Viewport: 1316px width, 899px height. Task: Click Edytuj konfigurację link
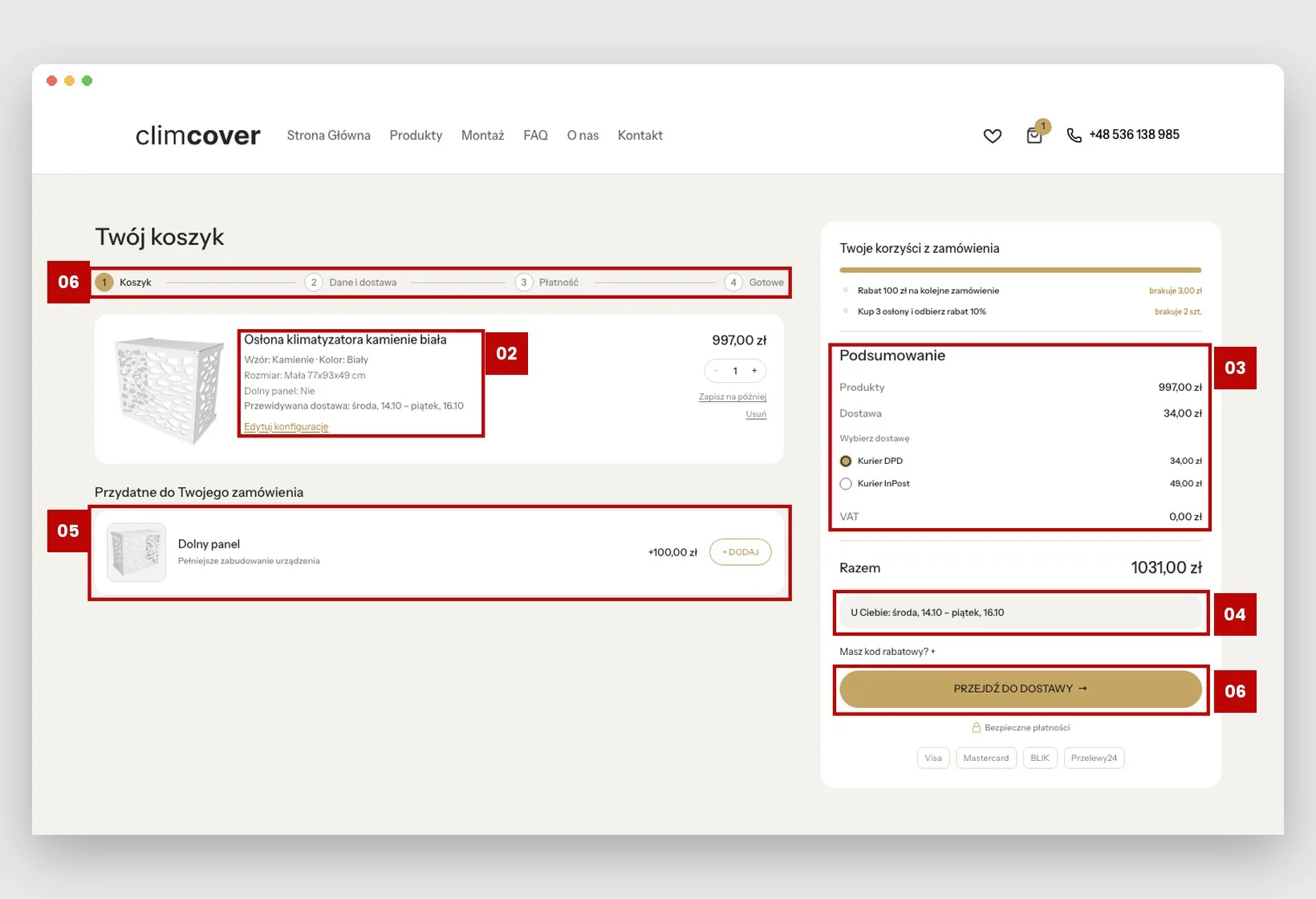coord(286,427)
